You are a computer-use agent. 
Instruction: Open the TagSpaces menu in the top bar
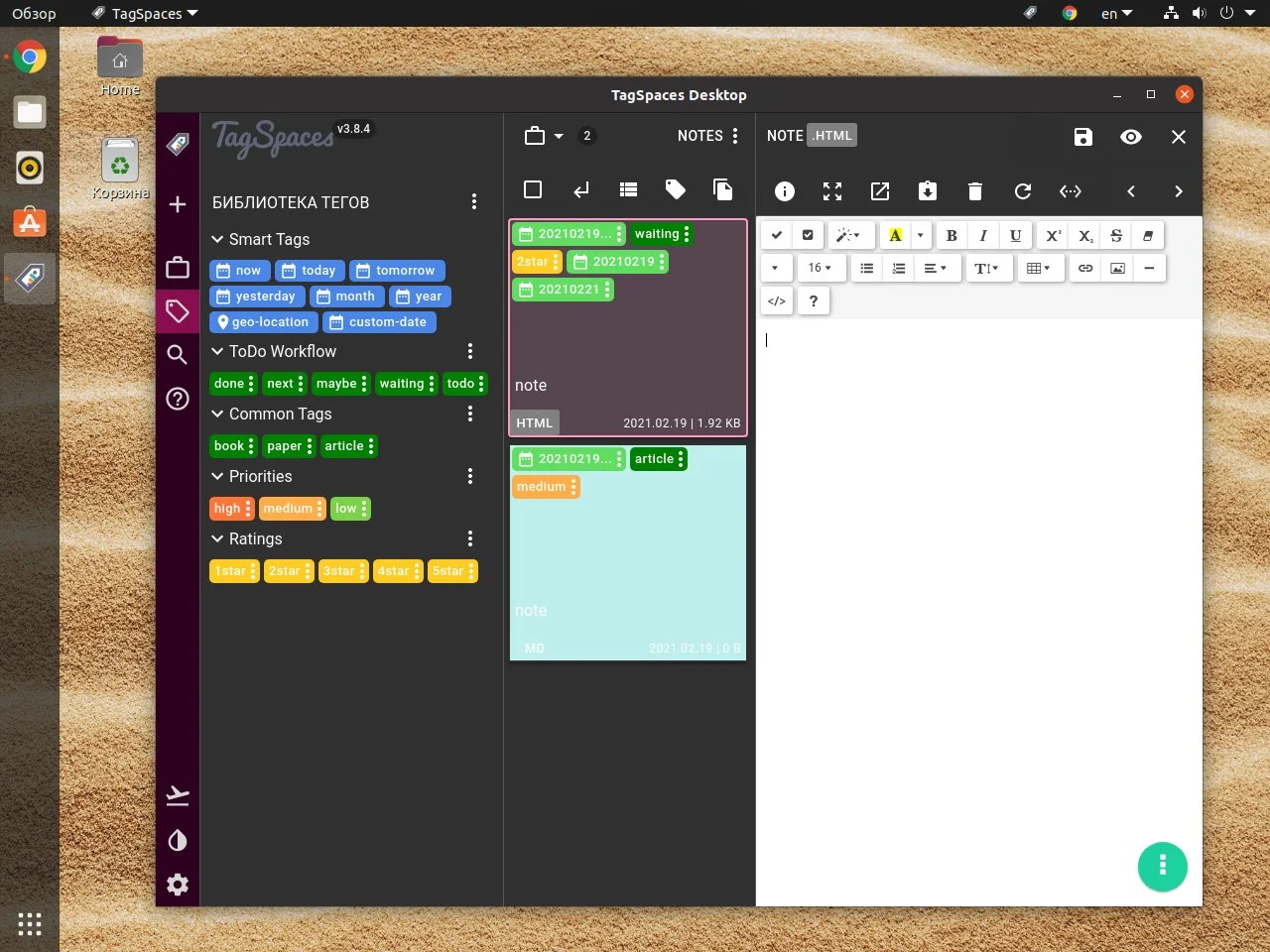coord(146,14)
